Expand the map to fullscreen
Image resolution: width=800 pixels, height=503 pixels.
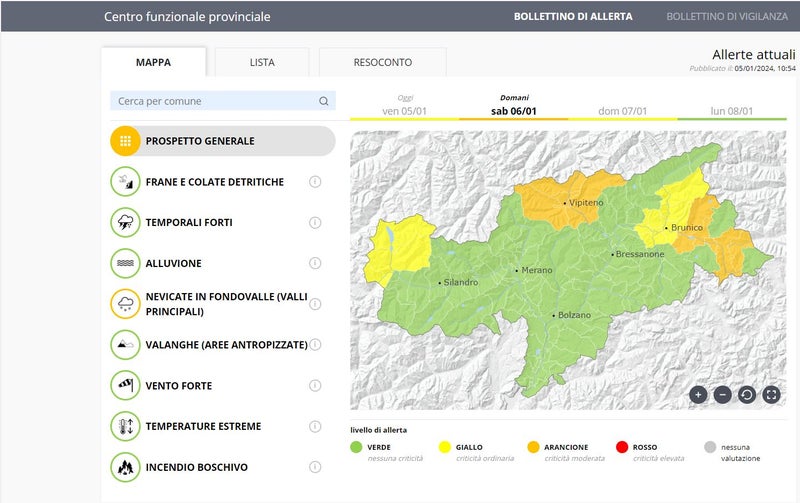[x=771, y=394]
